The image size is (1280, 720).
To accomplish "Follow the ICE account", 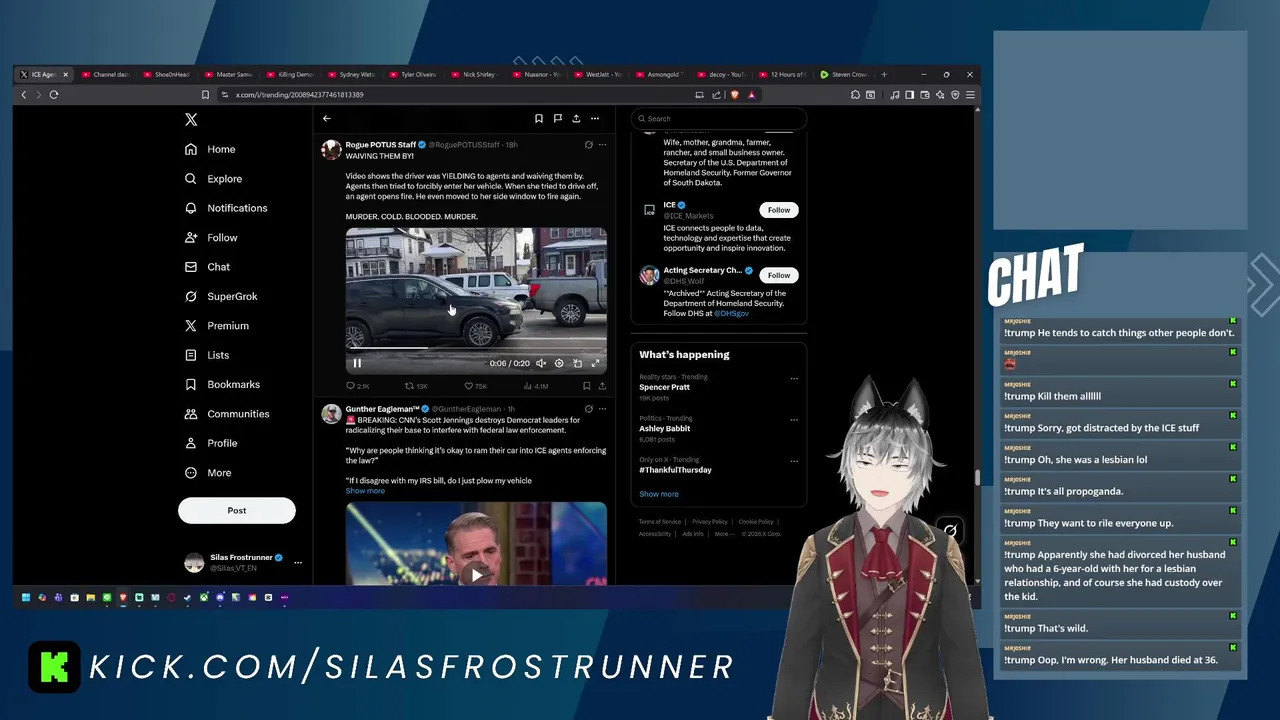I will (x=779, y=210).
